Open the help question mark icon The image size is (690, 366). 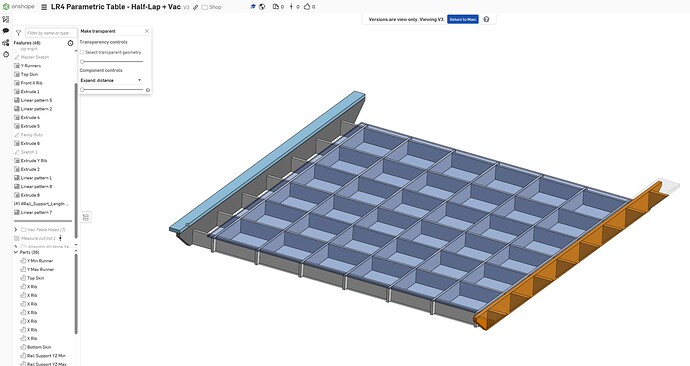point(486,19)
